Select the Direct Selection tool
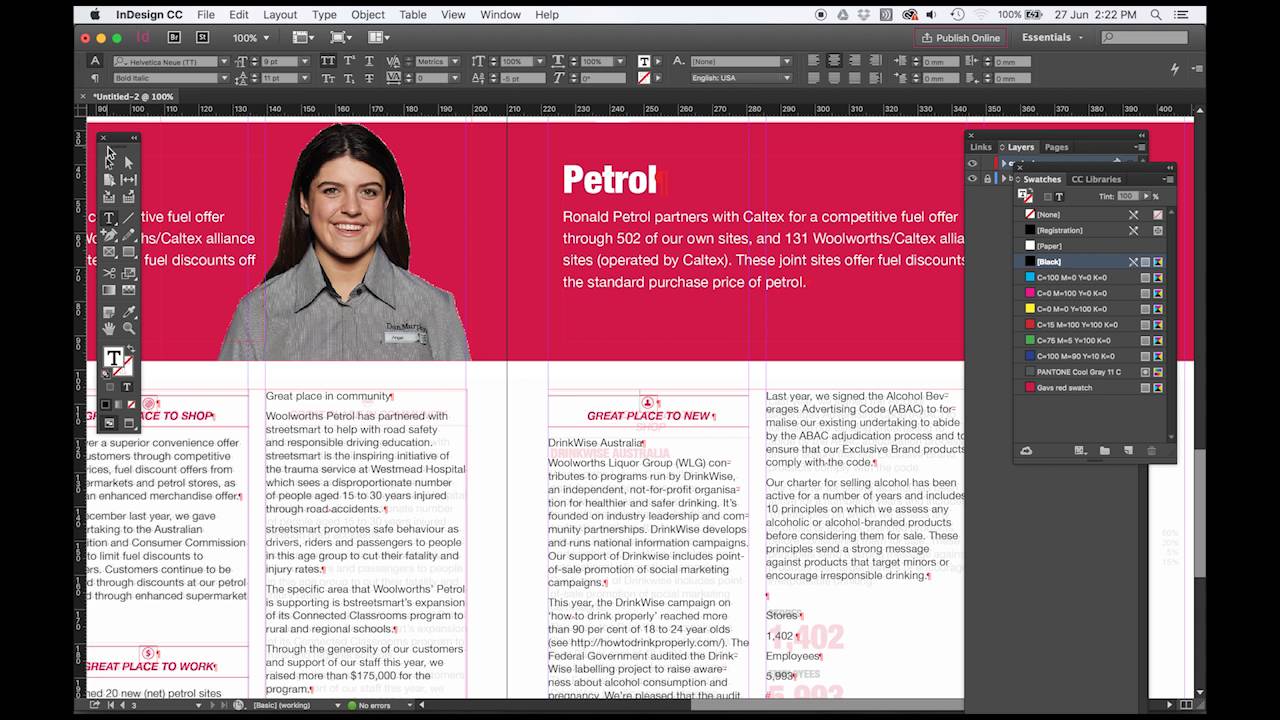This screenshot has width=1280, height=720. 128,161
